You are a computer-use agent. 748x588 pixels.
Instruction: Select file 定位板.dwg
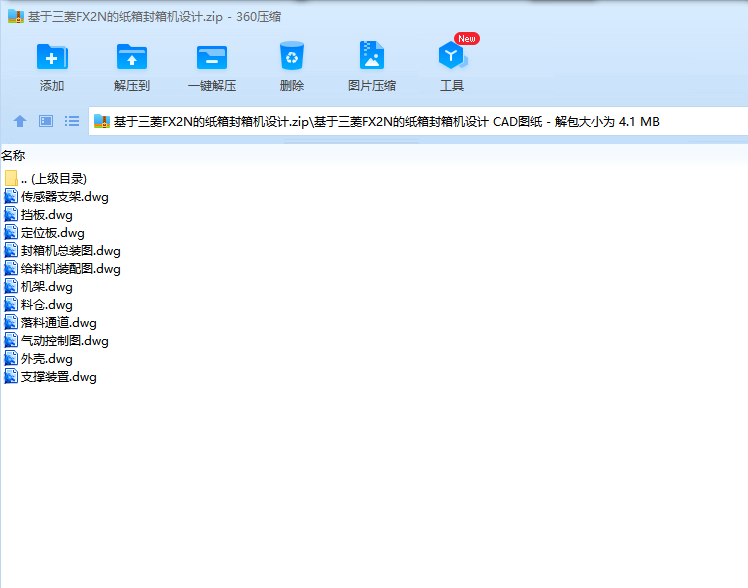(x=44, y=233)
